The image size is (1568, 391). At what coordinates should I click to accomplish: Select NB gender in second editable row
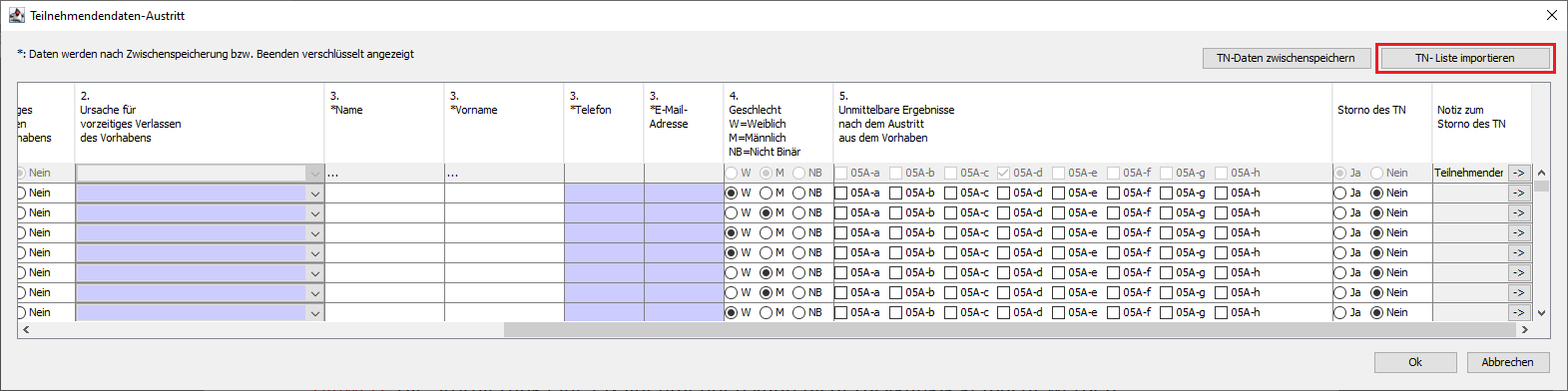coord(798,212)
